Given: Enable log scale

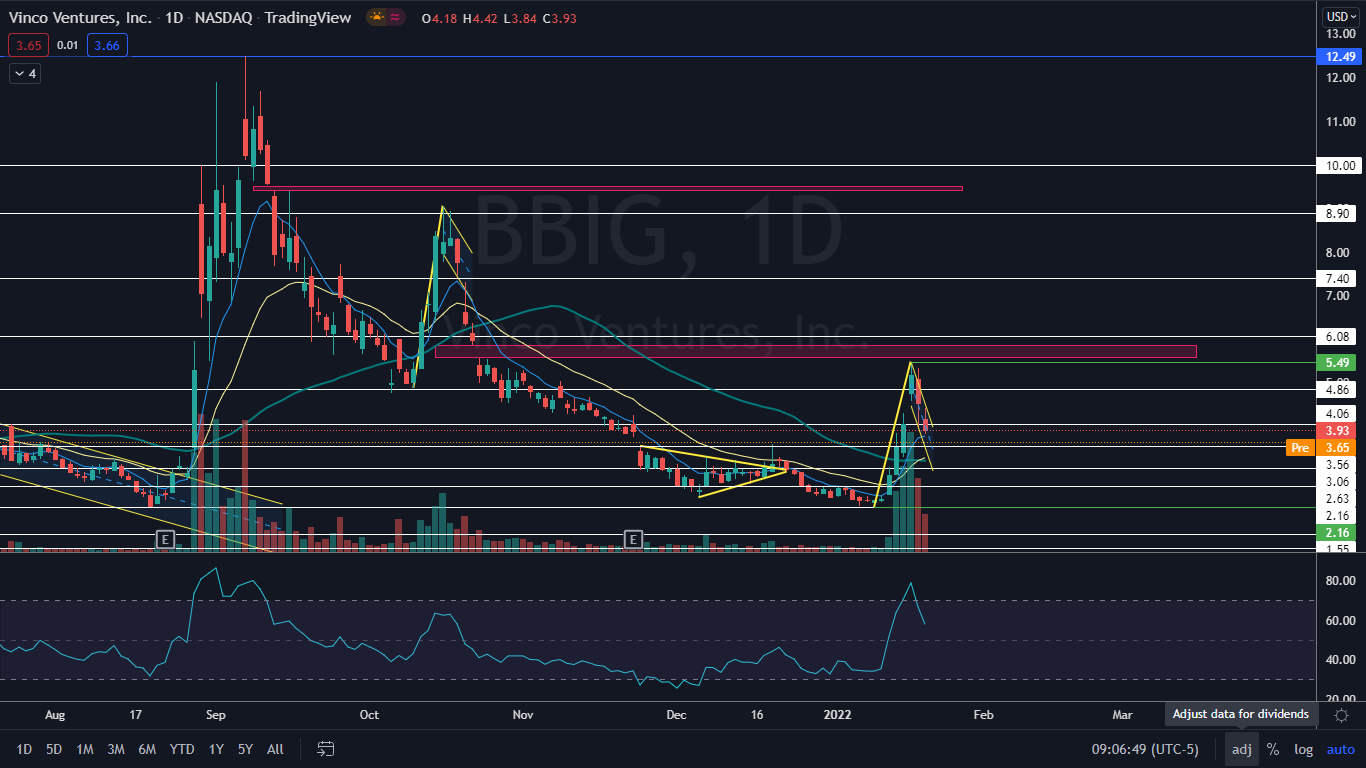Looking at the screenshot, I should pos(1303,749).
